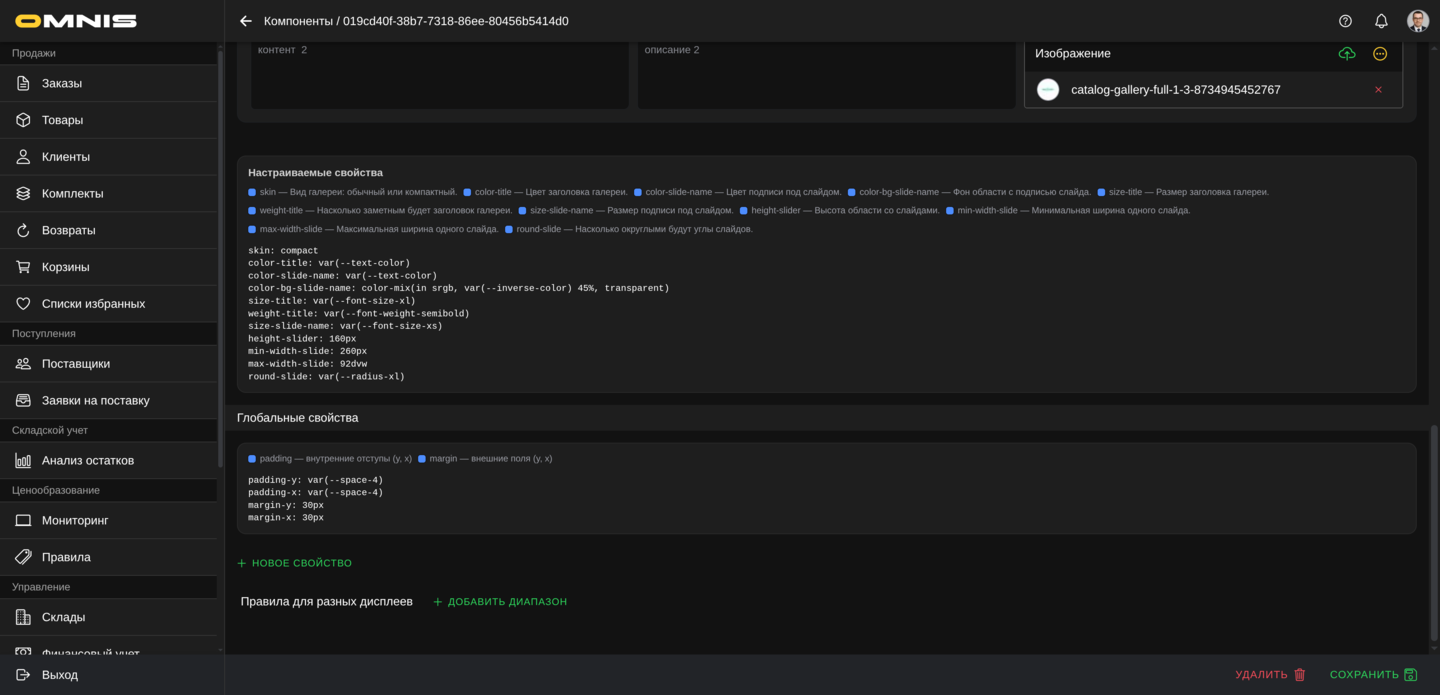Open Заказы in the sidebar

point(62,84)
